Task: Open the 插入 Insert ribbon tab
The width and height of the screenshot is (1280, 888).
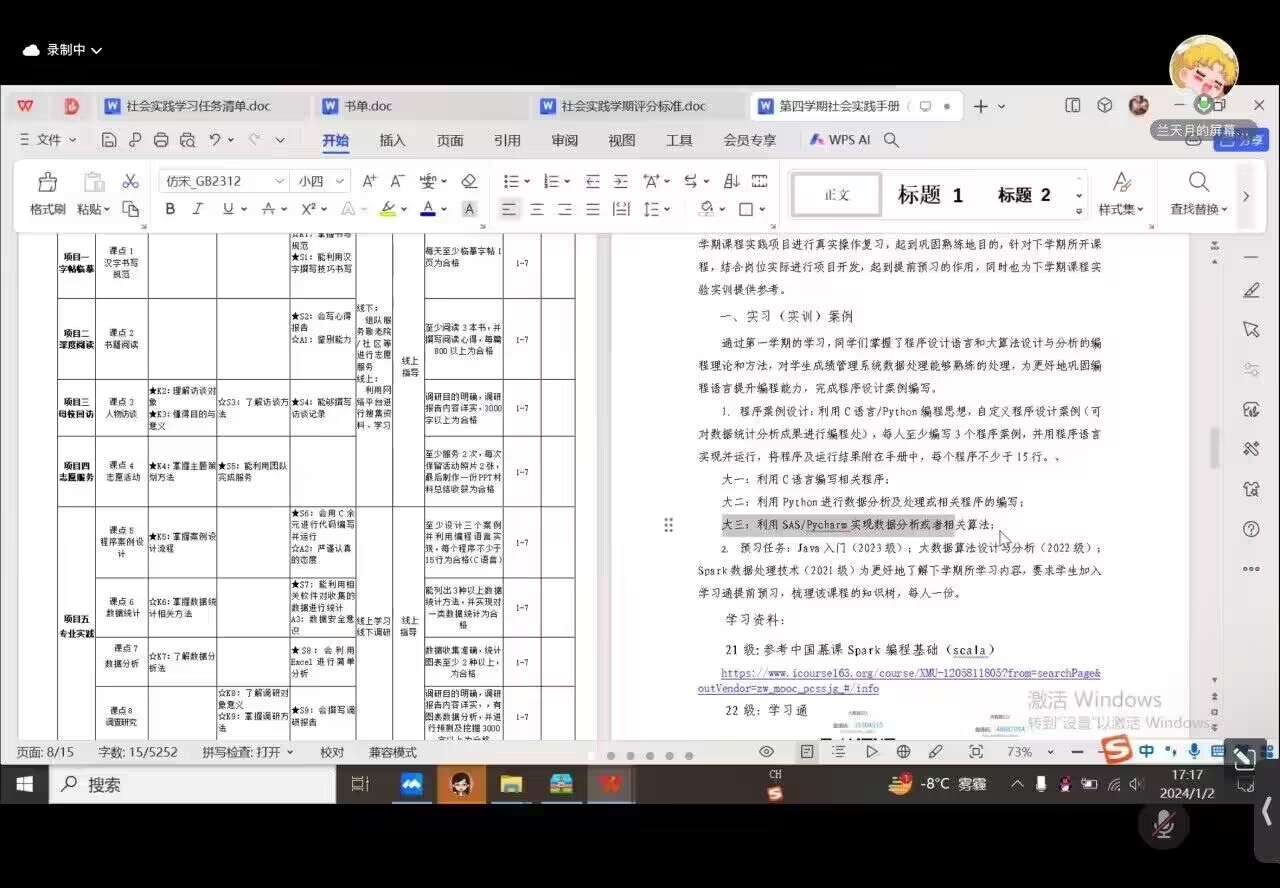Action: 392,140
